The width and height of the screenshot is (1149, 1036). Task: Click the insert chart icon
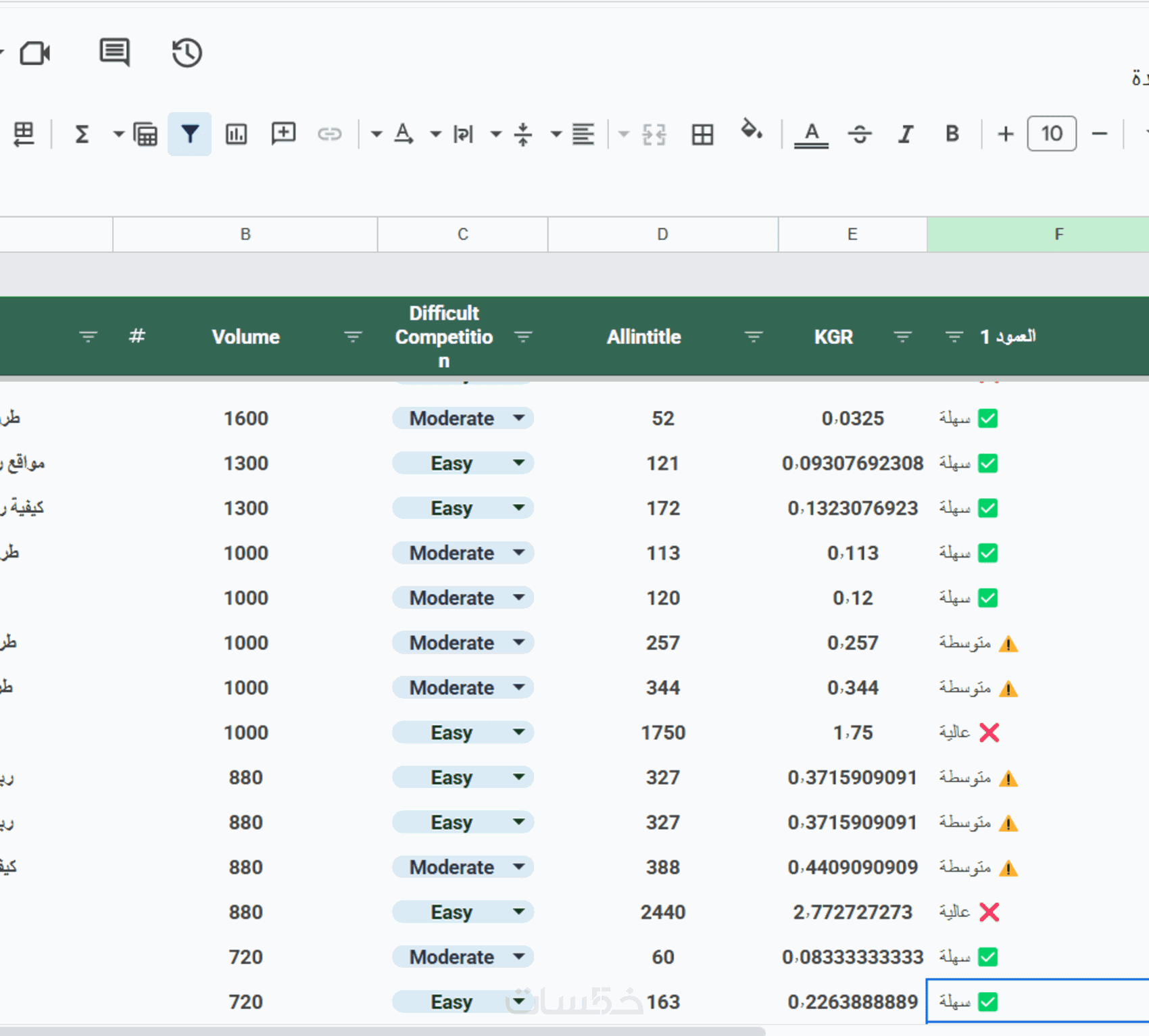pos(236,134)
